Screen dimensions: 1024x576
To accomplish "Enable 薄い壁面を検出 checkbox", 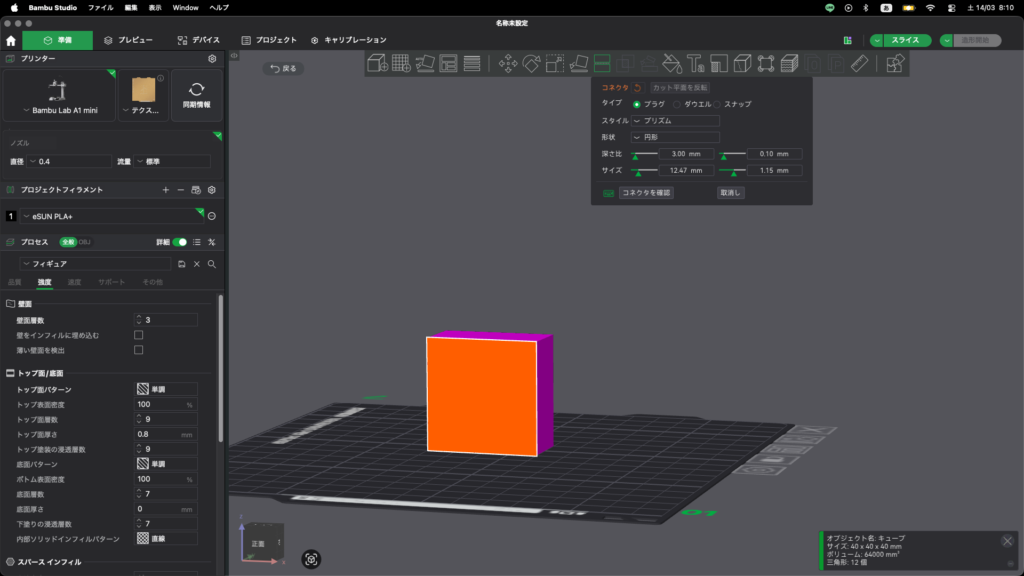I will [139, 350].
